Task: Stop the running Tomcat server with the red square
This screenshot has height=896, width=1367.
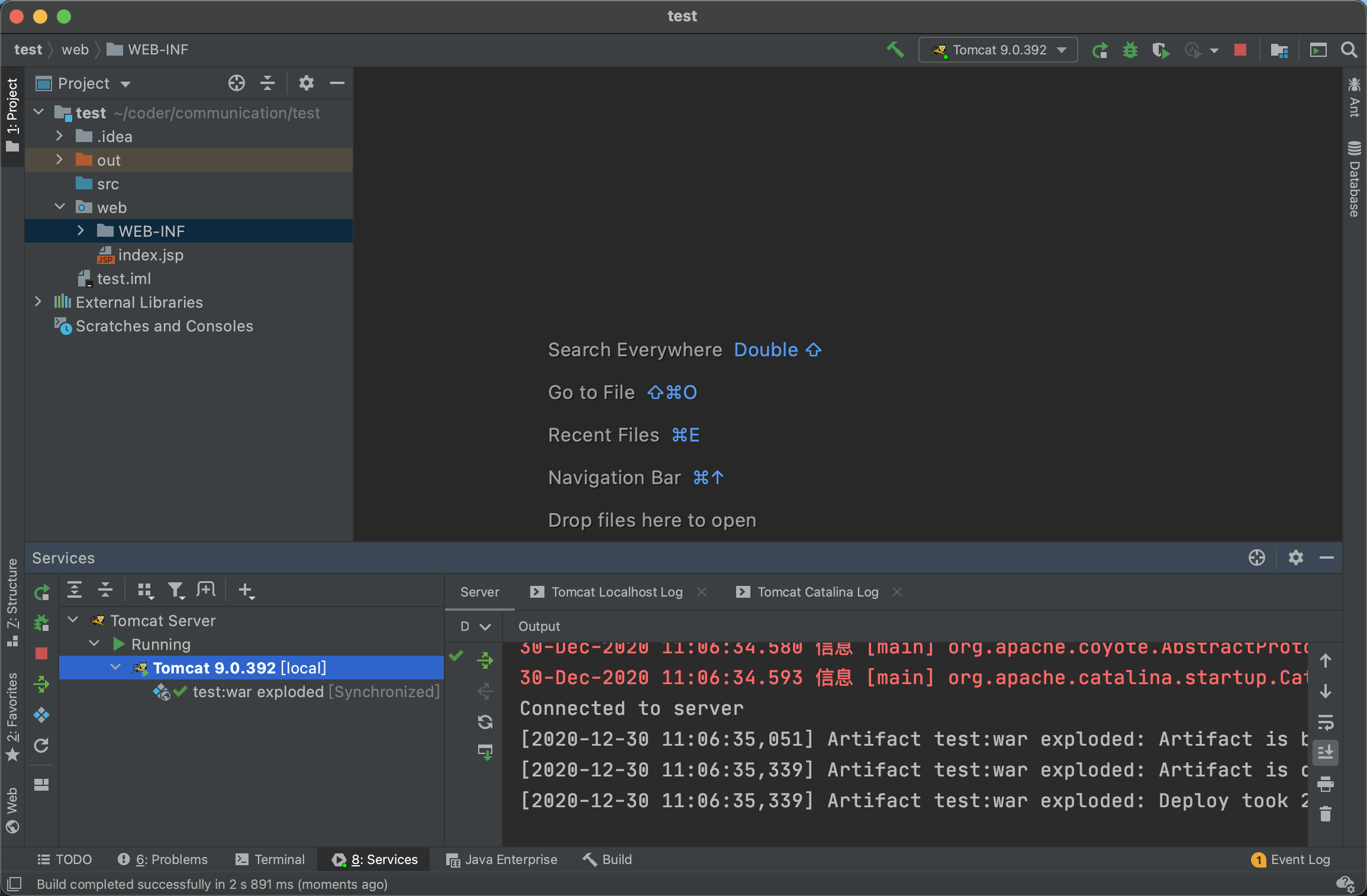Action: pyautogui.click(x=1240, y=50)
